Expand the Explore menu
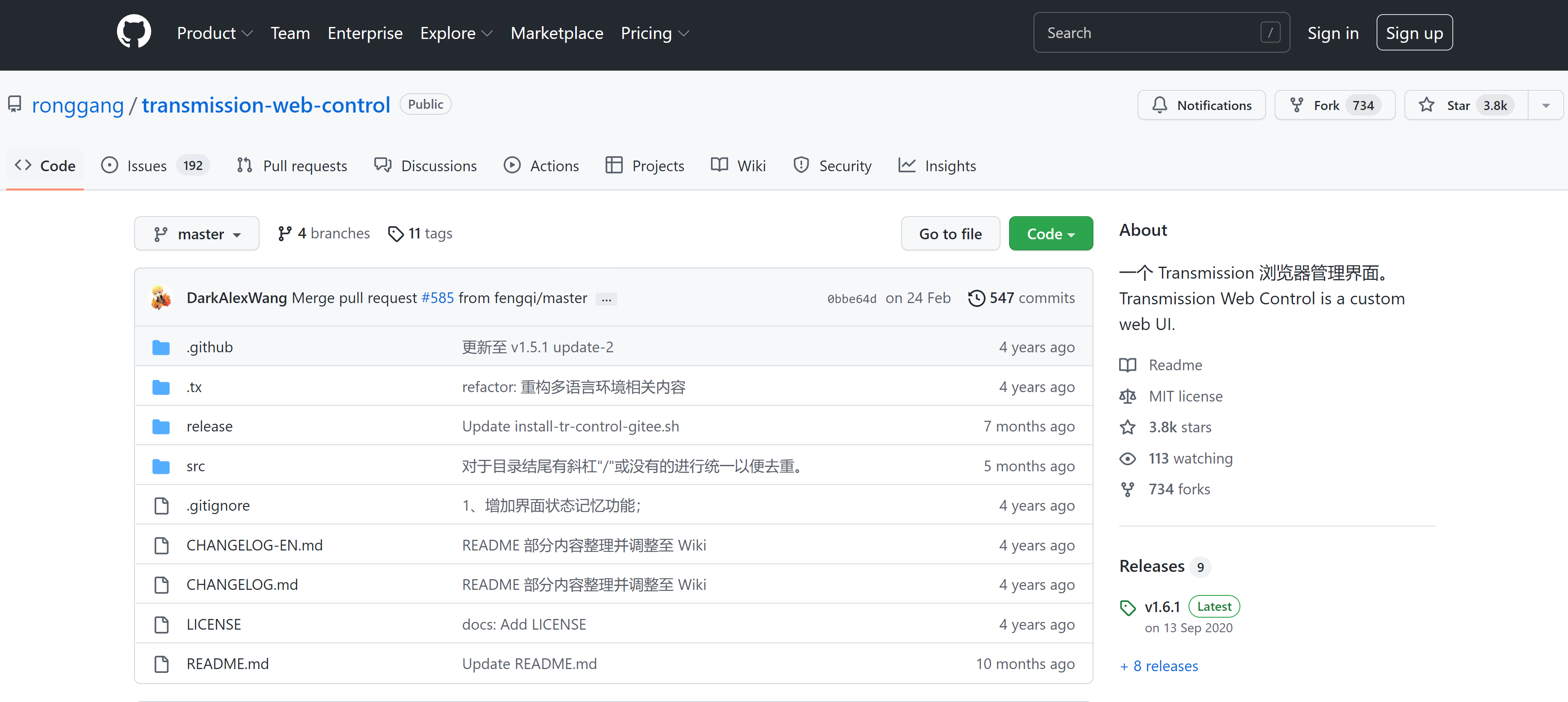The width and height of the screenshot is (1568, 702). (x=457, y=33)
